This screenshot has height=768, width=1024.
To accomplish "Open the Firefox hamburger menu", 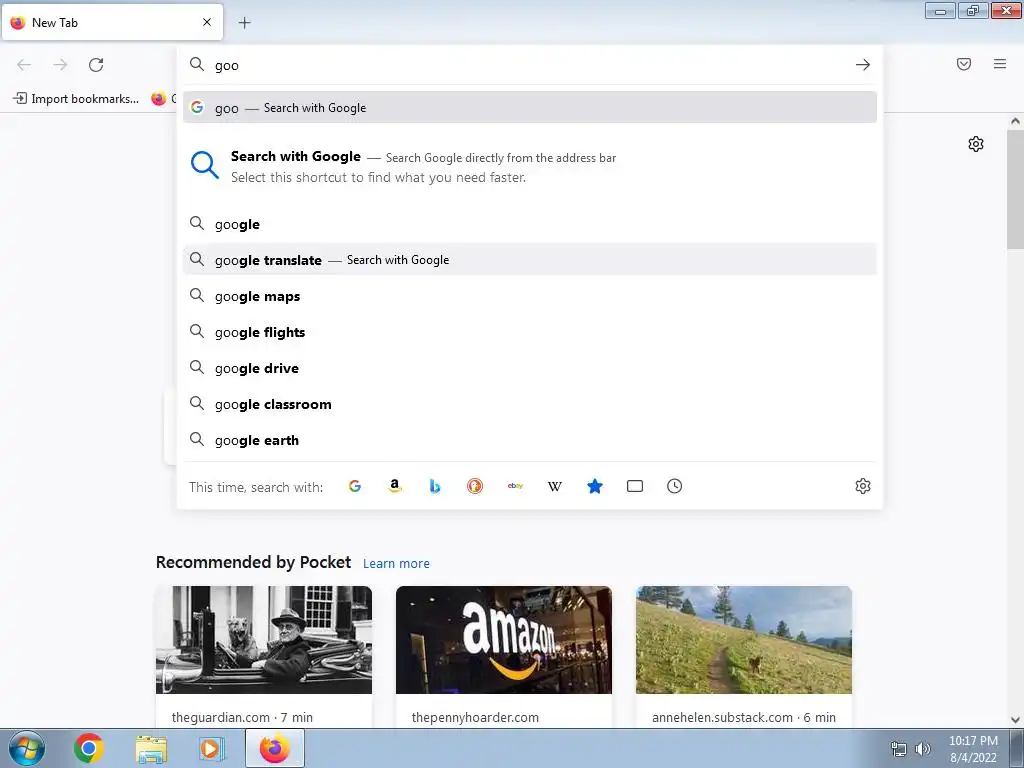I will pyautogui.click(x=1000, y=64).
